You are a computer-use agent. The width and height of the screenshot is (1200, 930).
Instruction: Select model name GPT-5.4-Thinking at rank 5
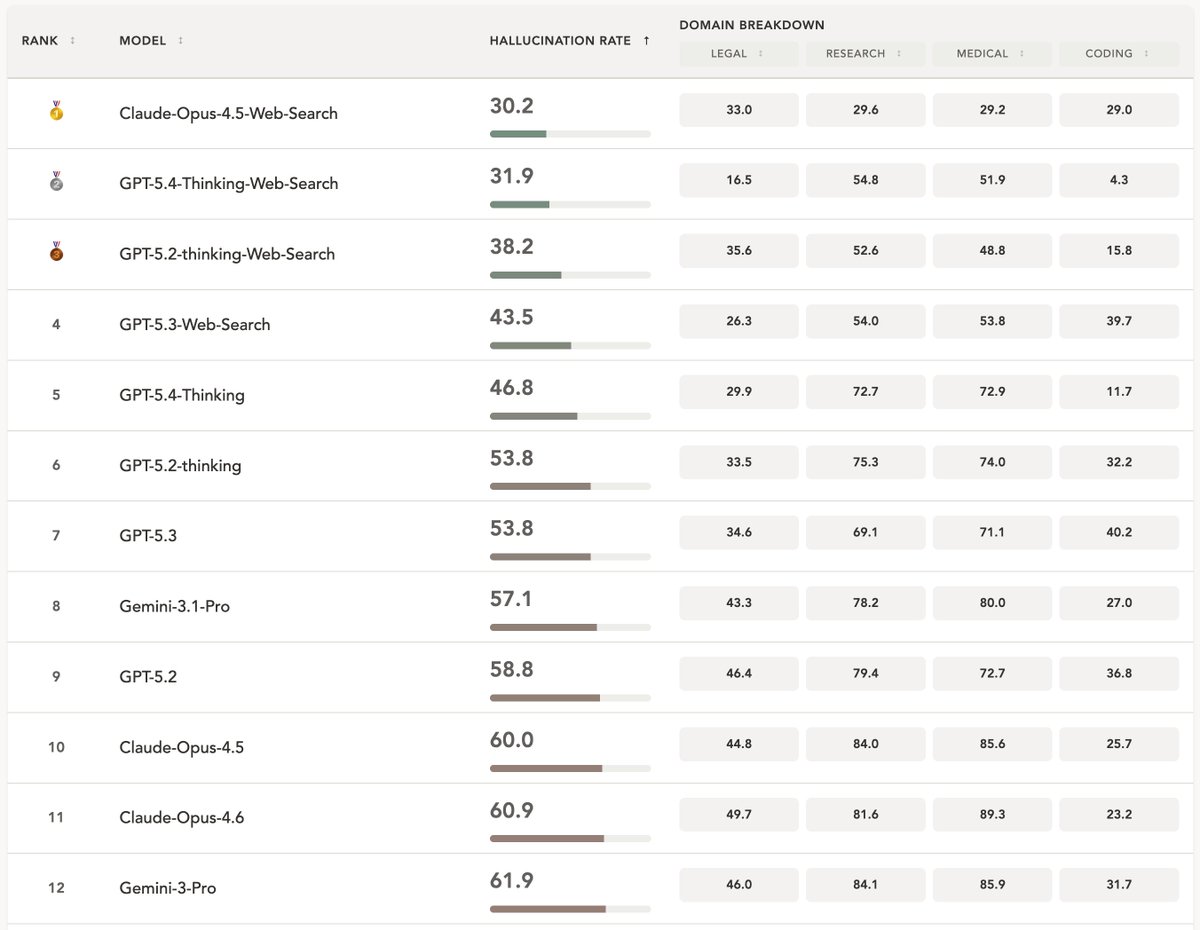coord(182,395)
